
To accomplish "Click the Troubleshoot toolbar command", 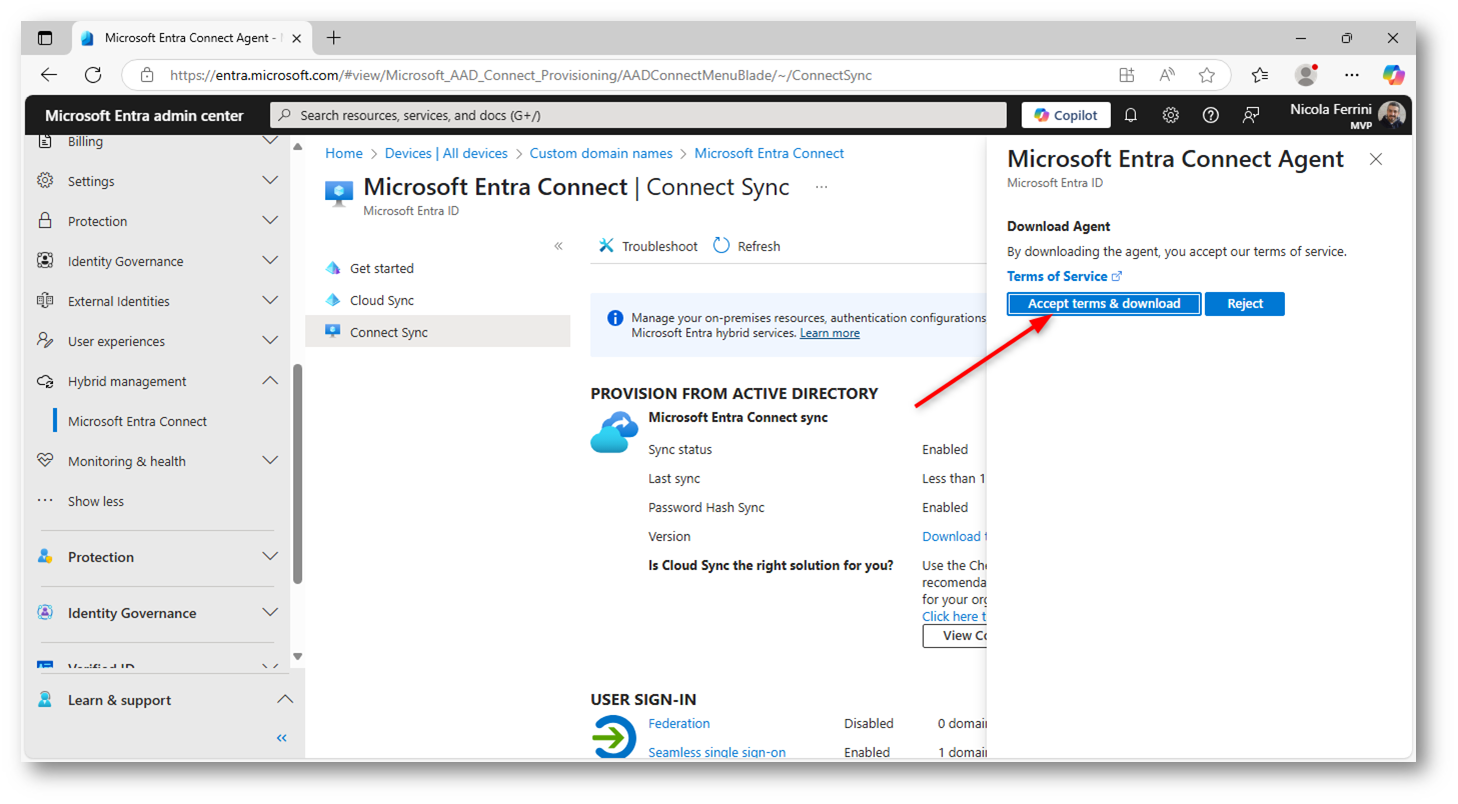I will tap(648, 246).
